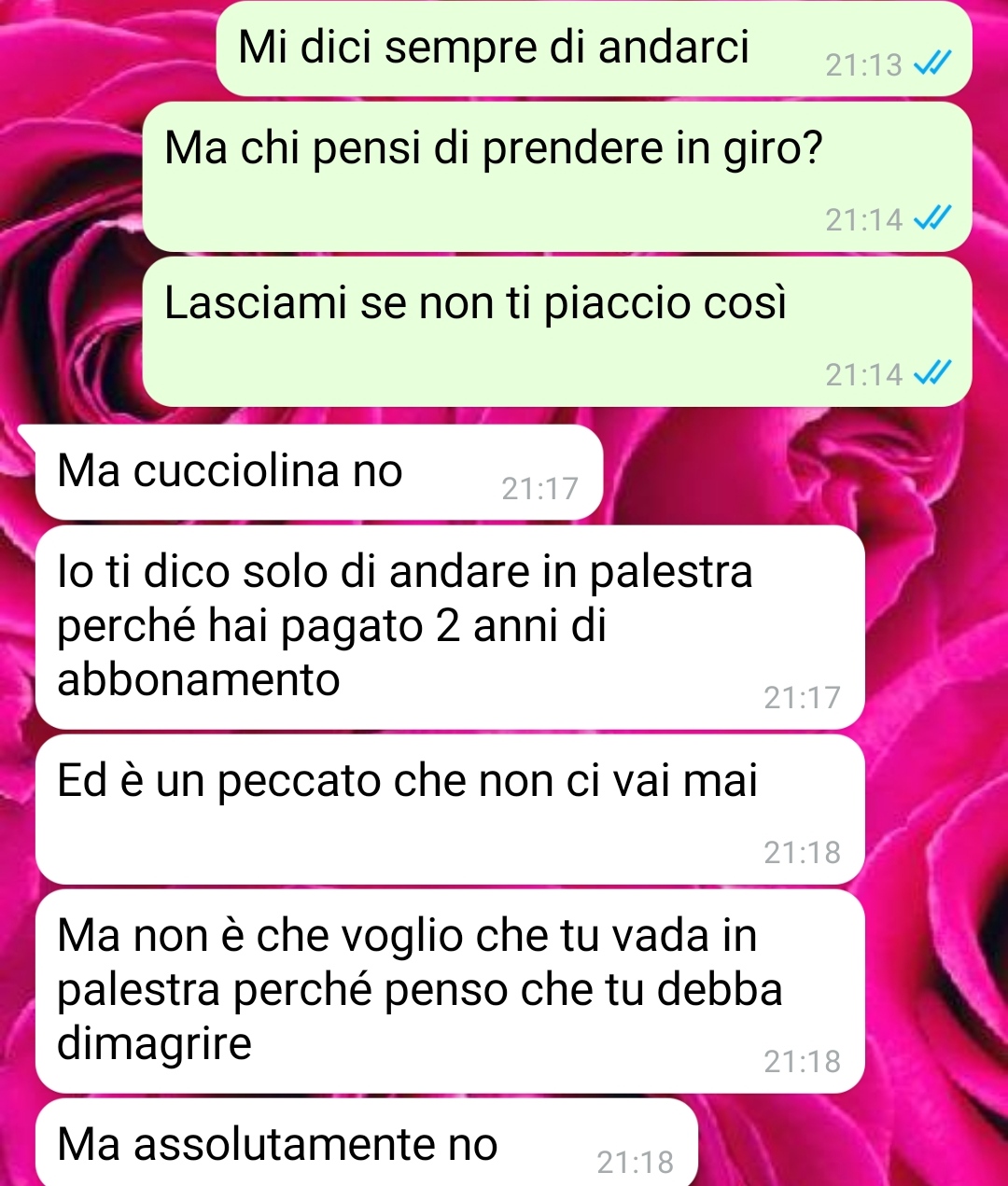This screenshot has width=1008, height=1186.
Task: Select the message 'Mi dici sempre di andarci'
Action: coord(595,49)
